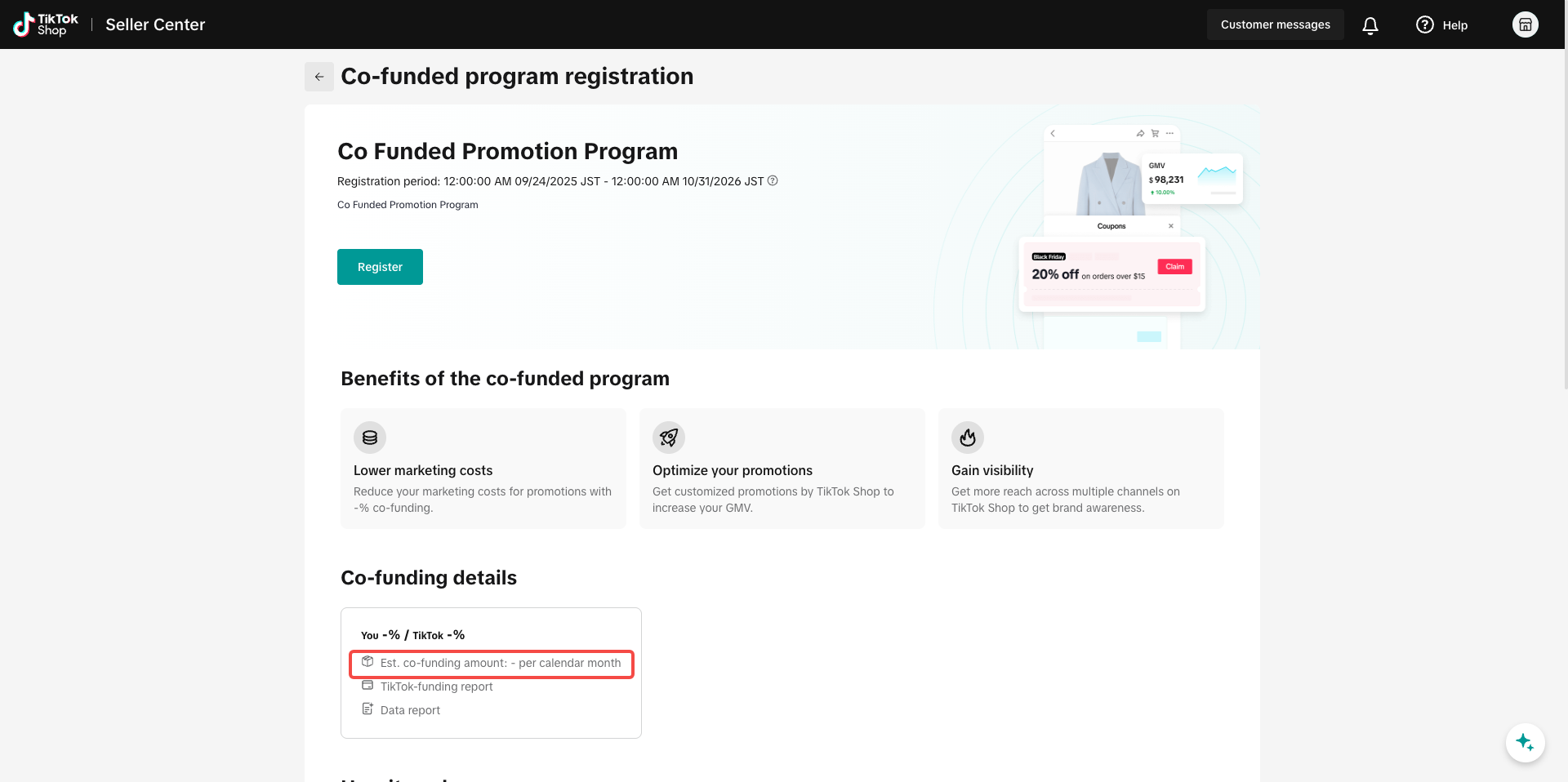Click the Lower marketing costs coin icon
This screenshot has height=782, width=1568.
tap(370, 438)
